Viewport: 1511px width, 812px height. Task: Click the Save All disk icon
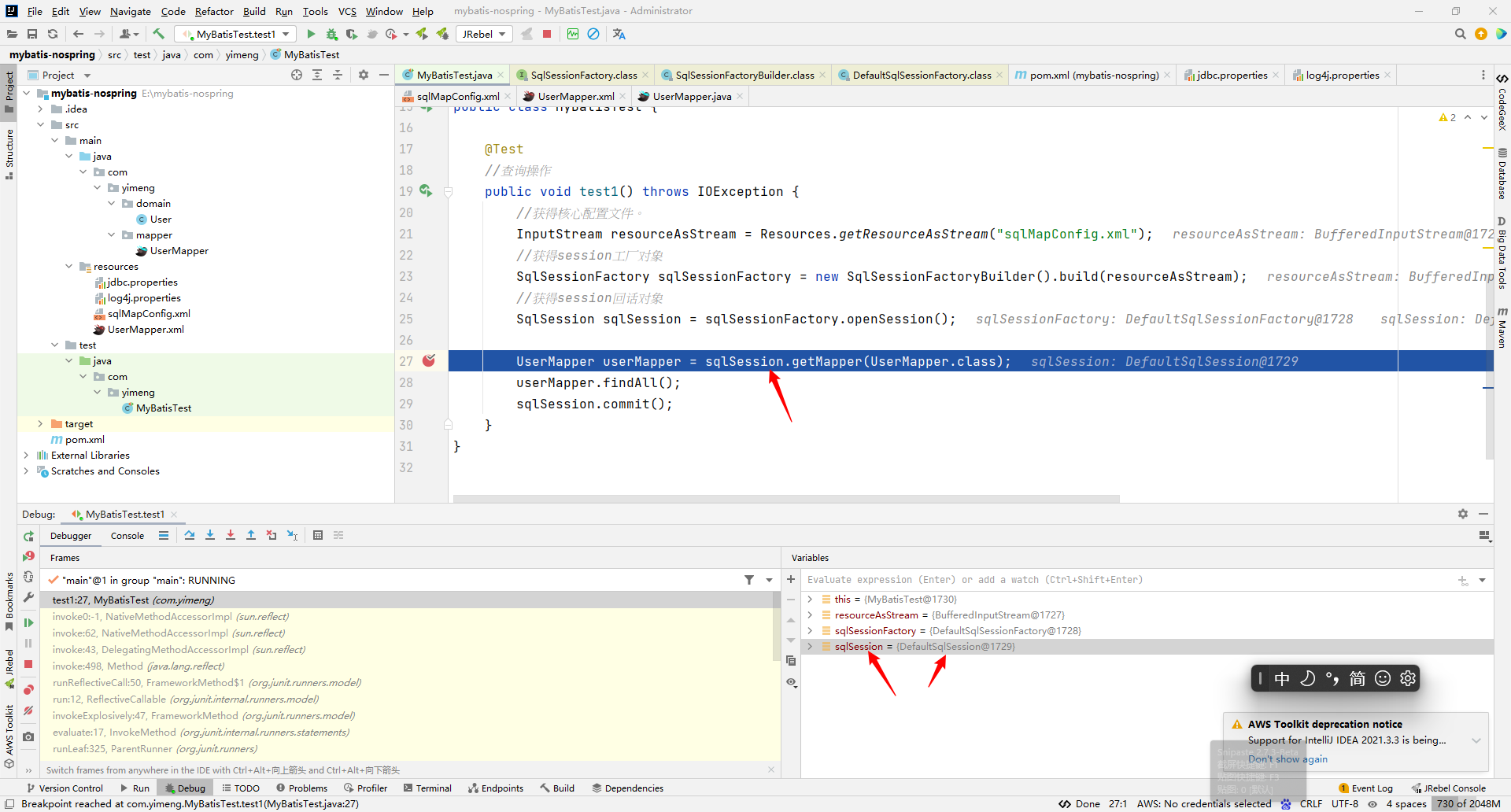click(32, 34)
